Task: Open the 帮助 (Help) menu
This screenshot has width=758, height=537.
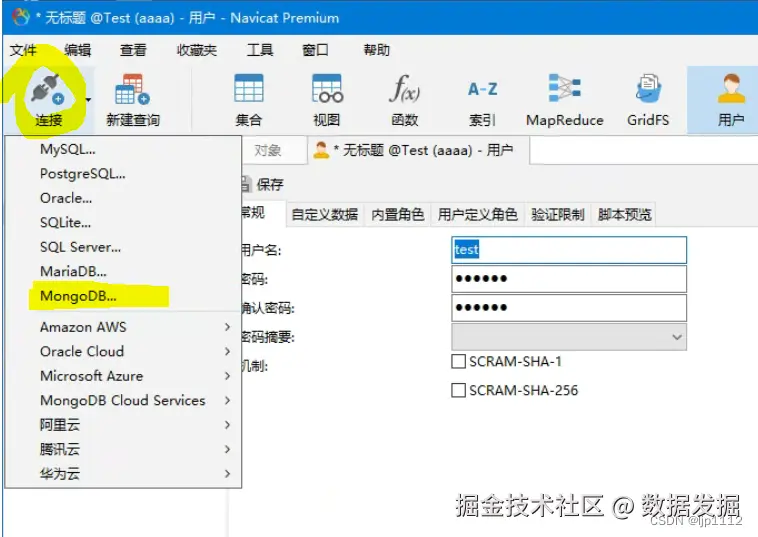Action: tap(377, 50)
